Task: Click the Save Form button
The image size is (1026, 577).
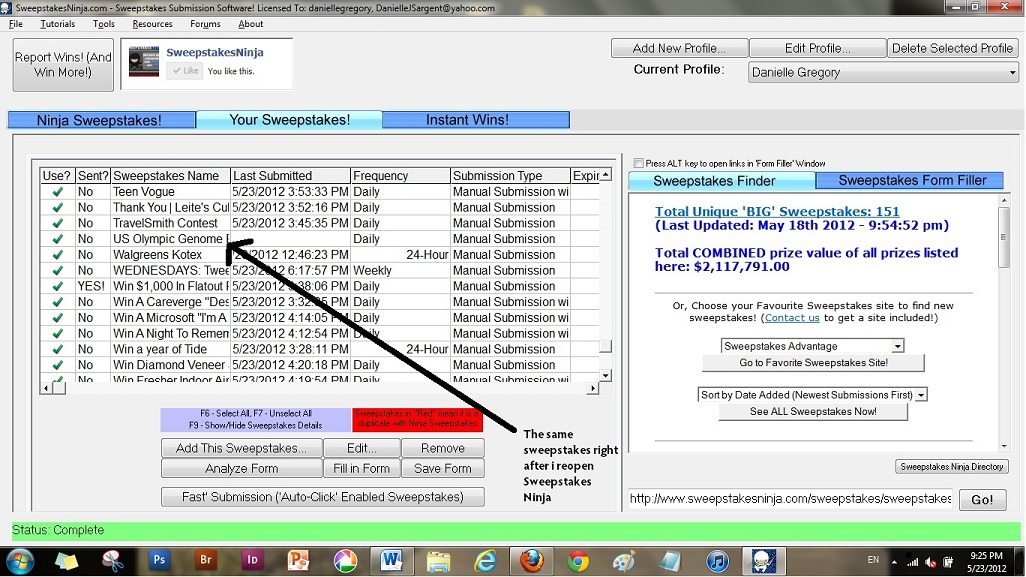Action: (442, 468)
